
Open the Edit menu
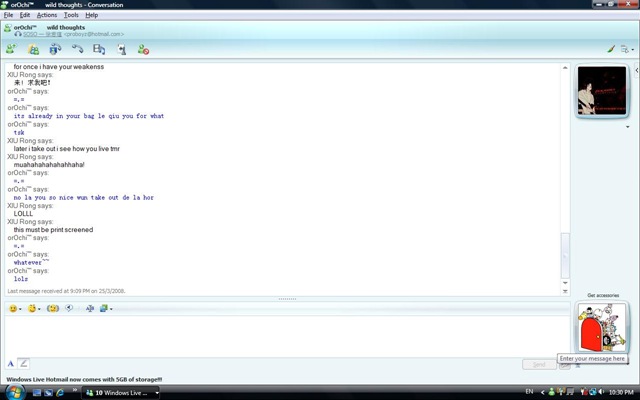24,15
